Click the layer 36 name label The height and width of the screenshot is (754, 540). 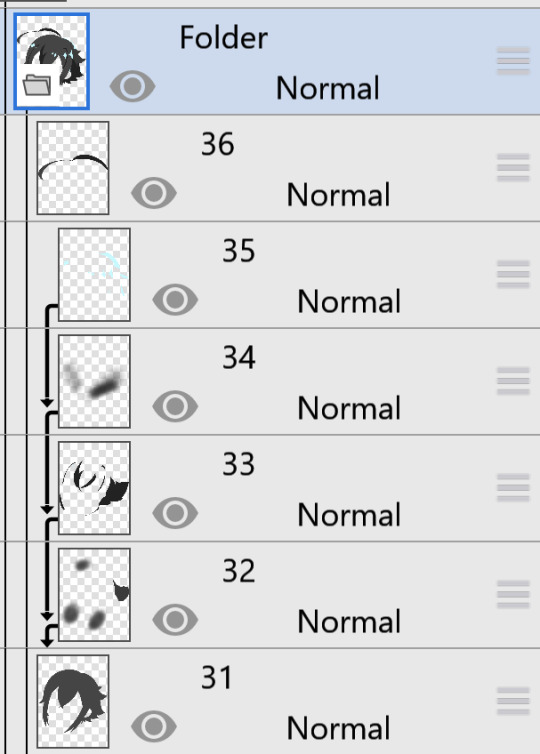coord(217,144)
